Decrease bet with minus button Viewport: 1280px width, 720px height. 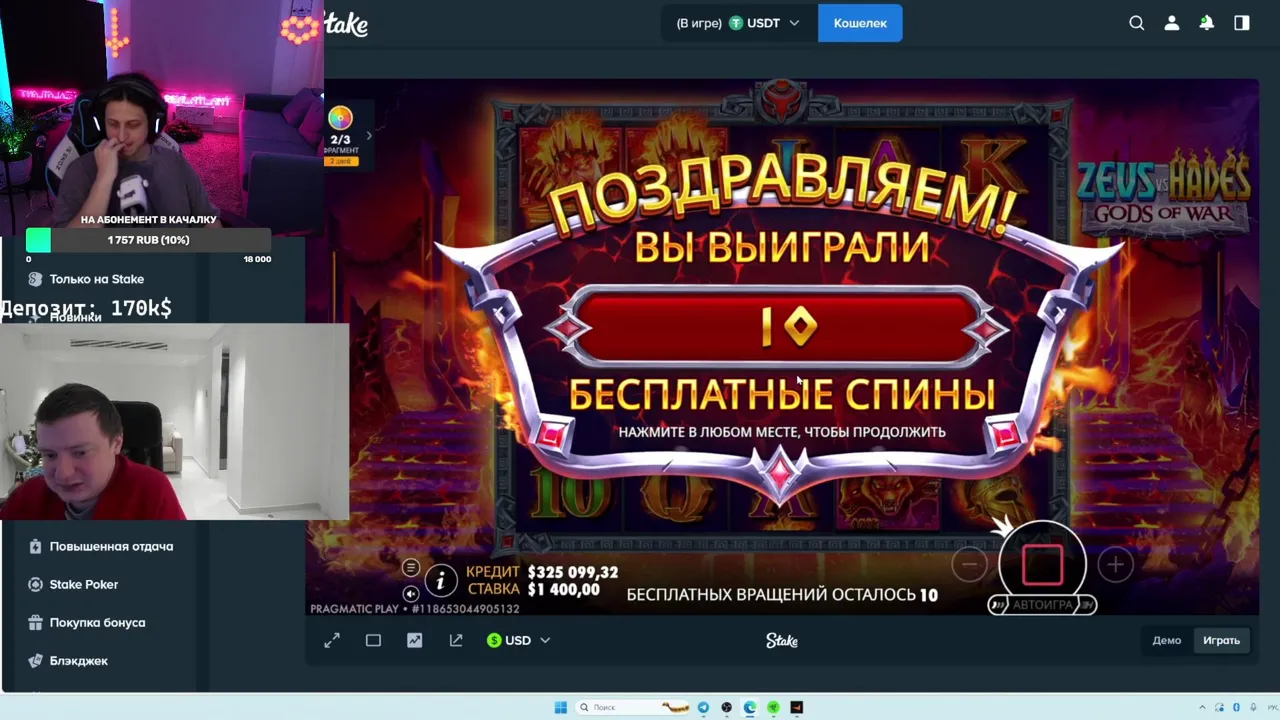[969, 565]
